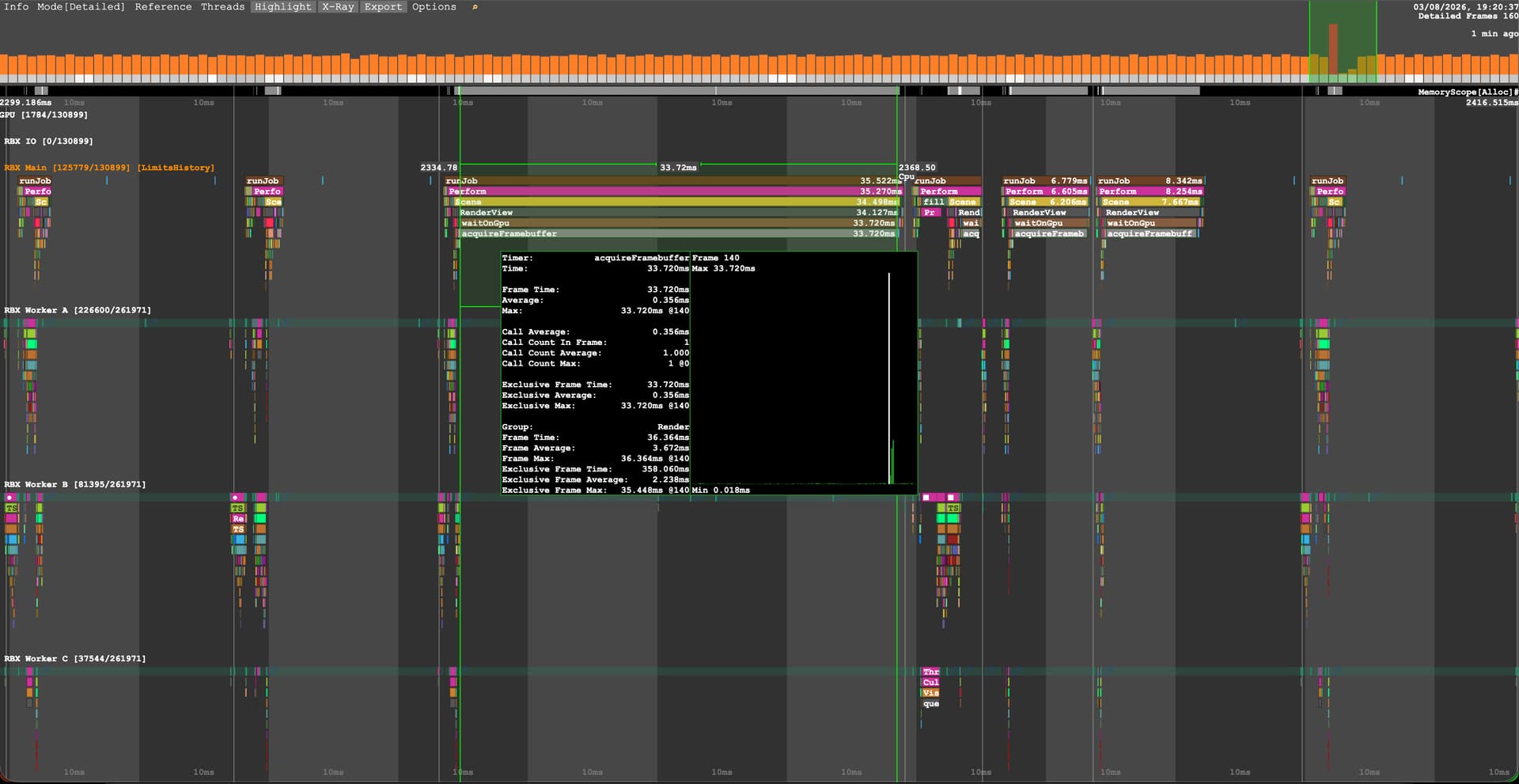Image resolution: width=1519 pixels, height=784 pixels.
Task: Select the runJob 35.522ms bar
Action: click(673, 180)
